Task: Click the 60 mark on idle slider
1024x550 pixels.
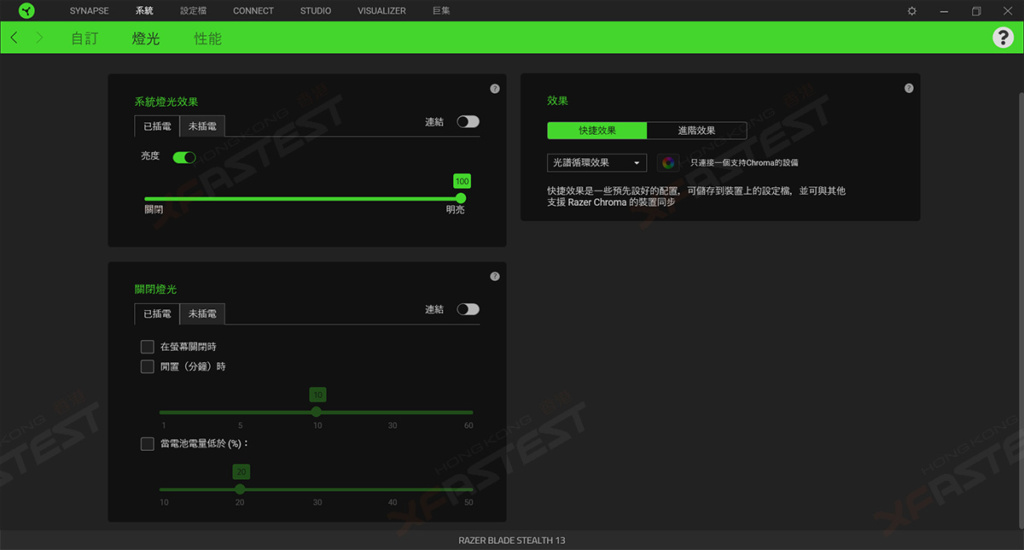Action: tap(468, 425)
